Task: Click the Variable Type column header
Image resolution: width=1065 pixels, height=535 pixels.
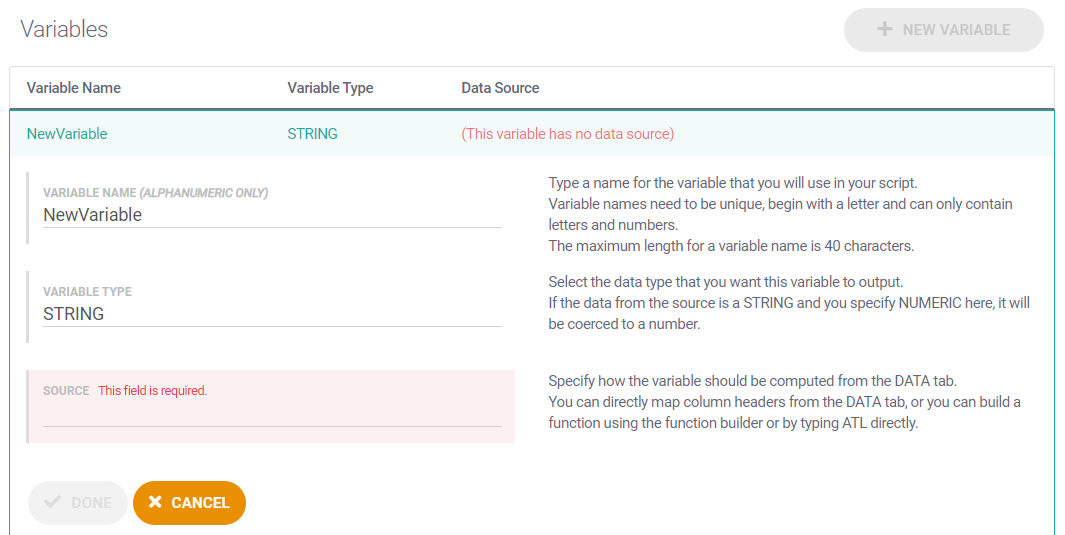Action: click(330, 88)
